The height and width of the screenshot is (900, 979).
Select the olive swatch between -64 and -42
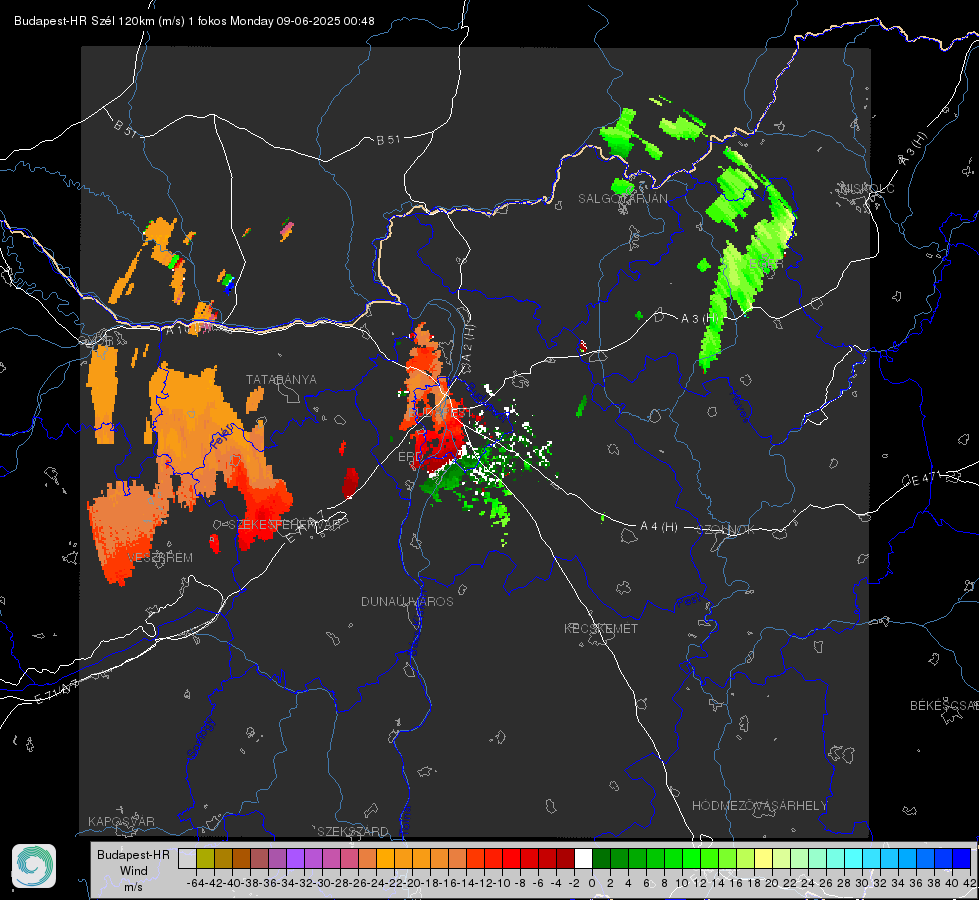(205, 858)
